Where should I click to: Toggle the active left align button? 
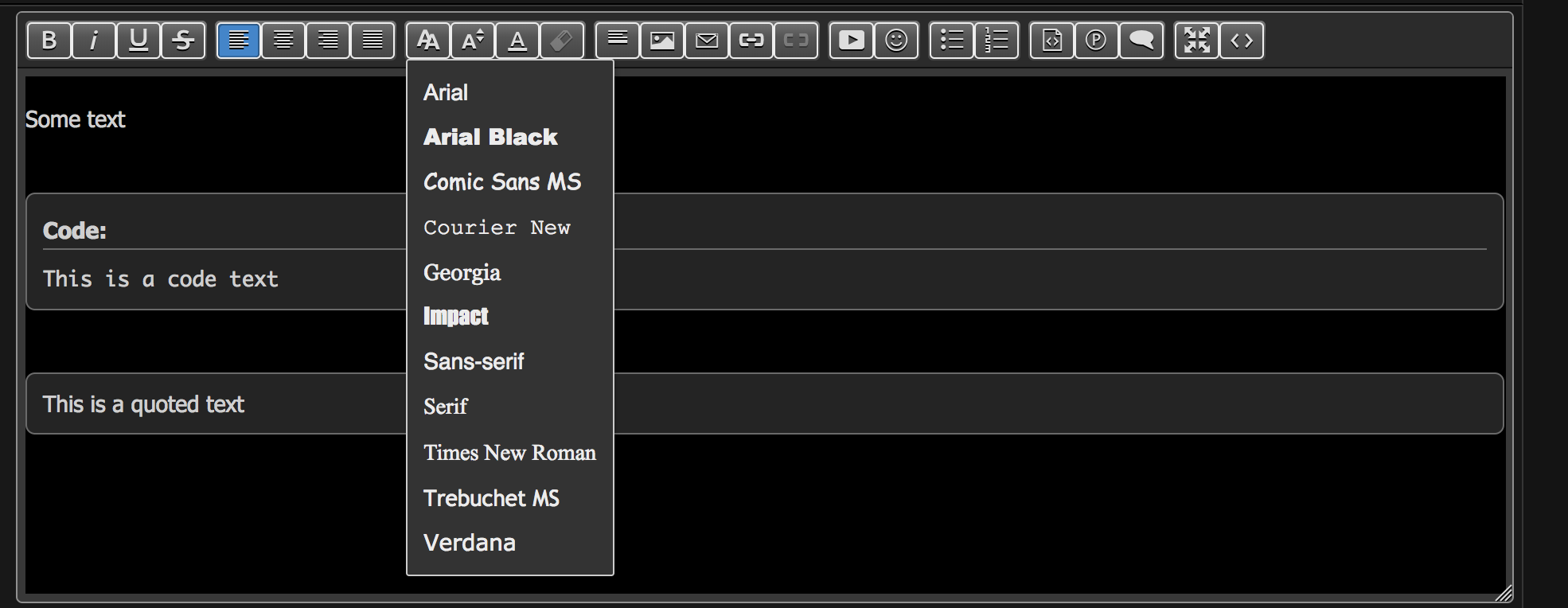(238, 40)
